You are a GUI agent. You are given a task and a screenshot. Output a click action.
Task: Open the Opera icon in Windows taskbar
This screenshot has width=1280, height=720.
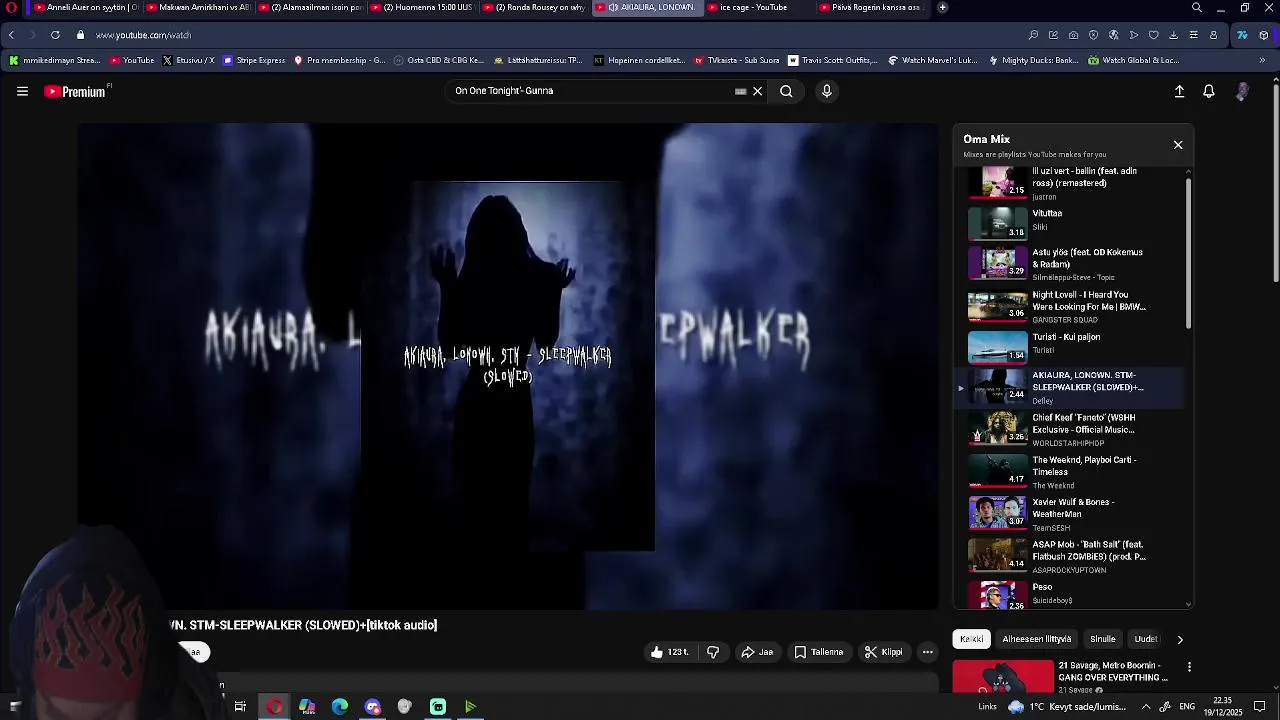tap(274, 707)
